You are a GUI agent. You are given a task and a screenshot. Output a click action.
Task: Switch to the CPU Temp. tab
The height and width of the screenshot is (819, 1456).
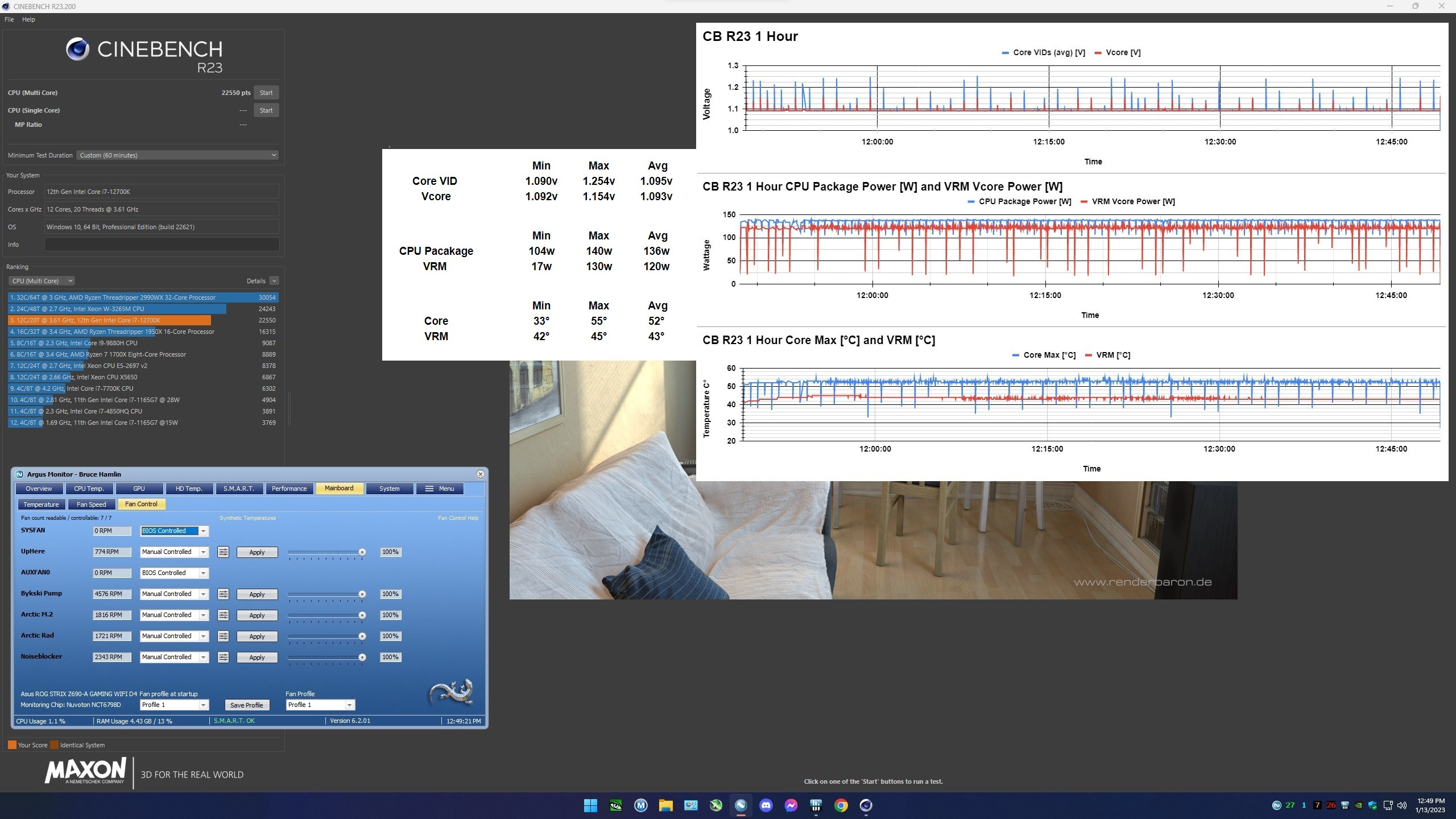[x=89, y=489]
